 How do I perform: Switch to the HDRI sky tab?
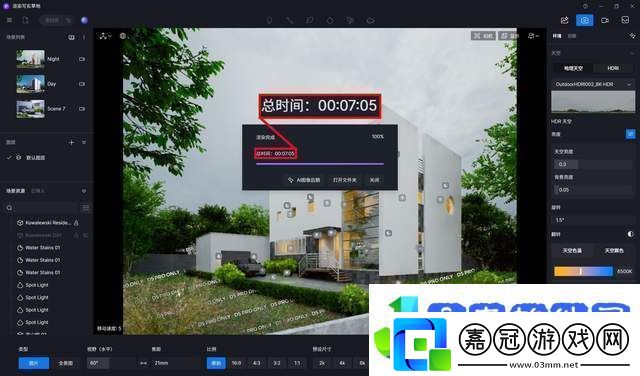click(613, 68)
